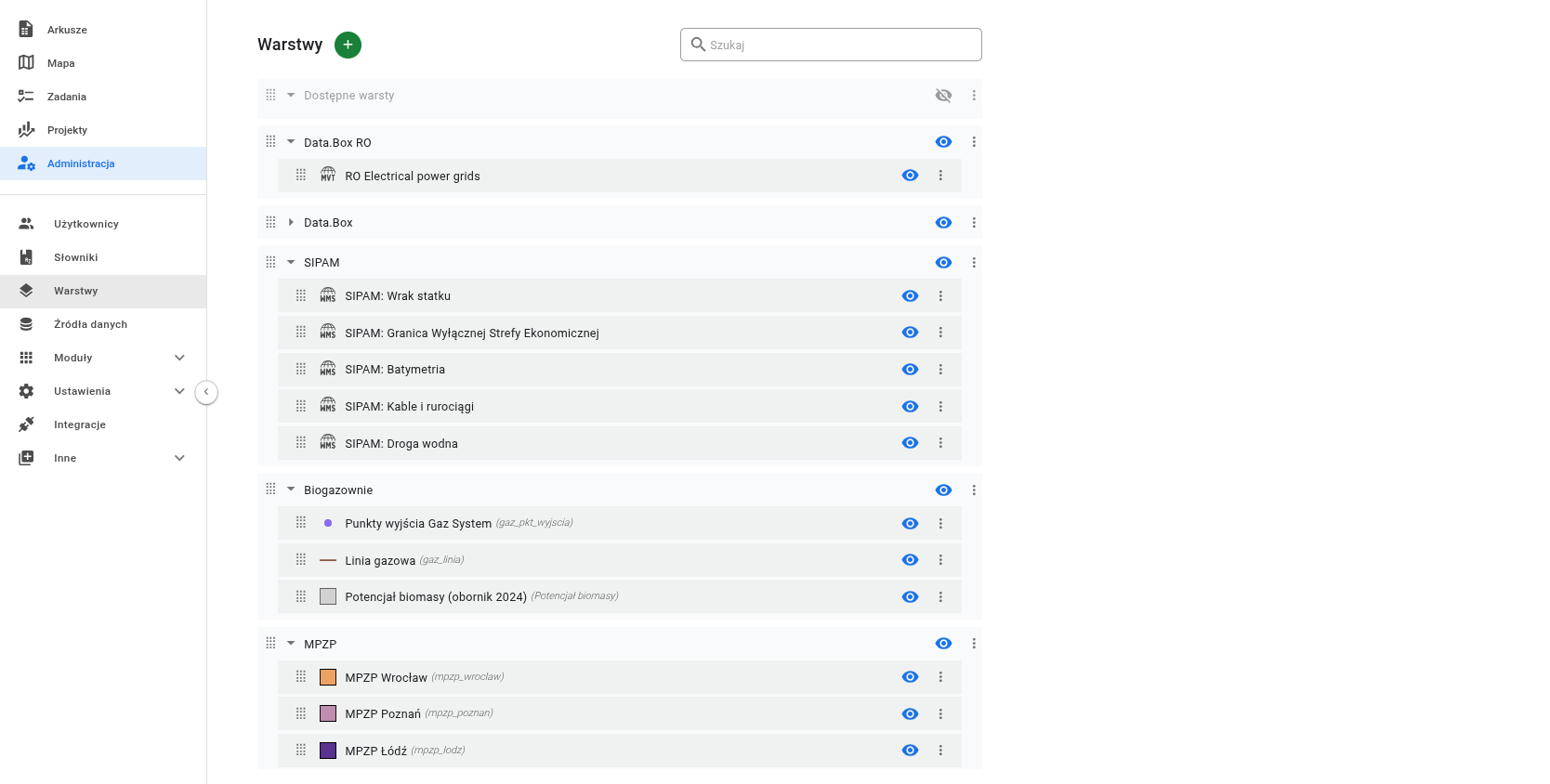This screenshot has height=784, width=1550.
Task: Click the green add layer button
Action: [348, 45]
